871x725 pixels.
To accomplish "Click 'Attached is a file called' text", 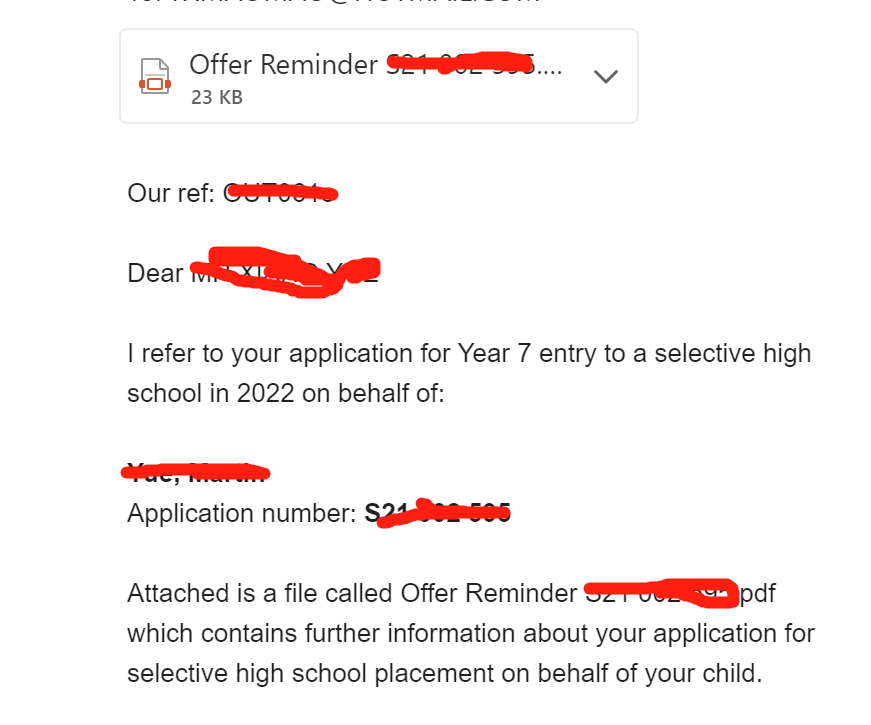I will 261,593.
